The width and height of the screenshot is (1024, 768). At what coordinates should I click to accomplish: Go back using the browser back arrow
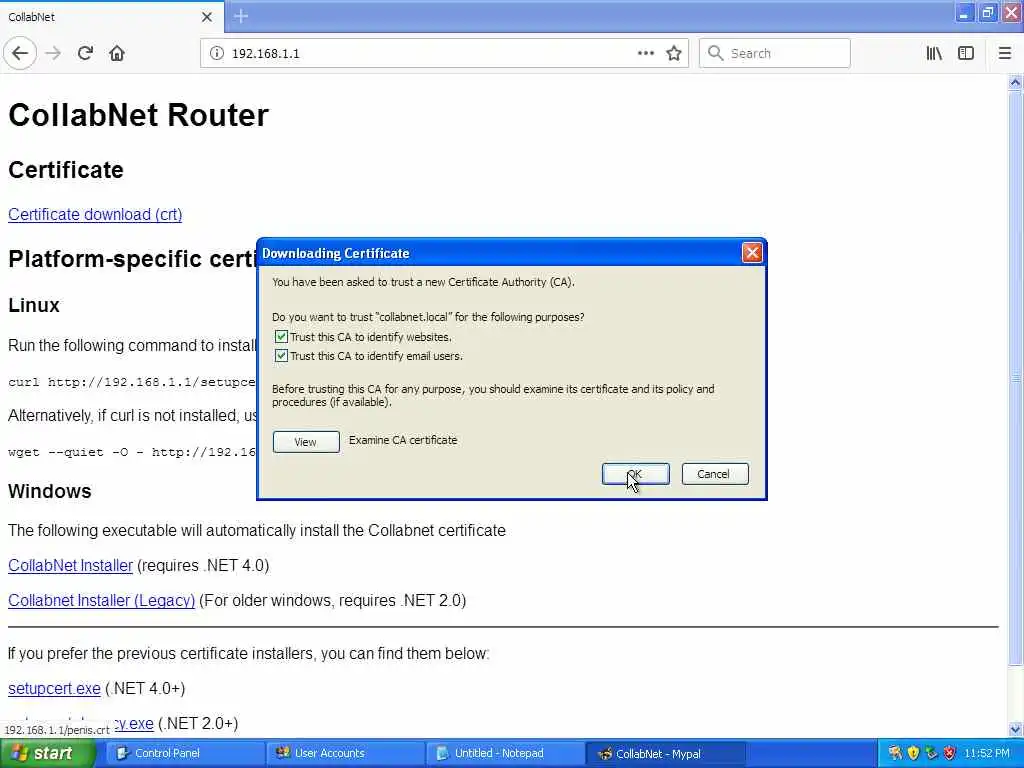tap(20, 54)
